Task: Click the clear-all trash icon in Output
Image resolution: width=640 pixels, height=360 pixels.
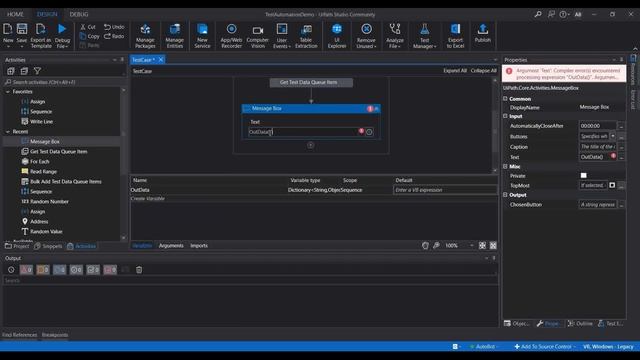Action: [x=139, y=270]
